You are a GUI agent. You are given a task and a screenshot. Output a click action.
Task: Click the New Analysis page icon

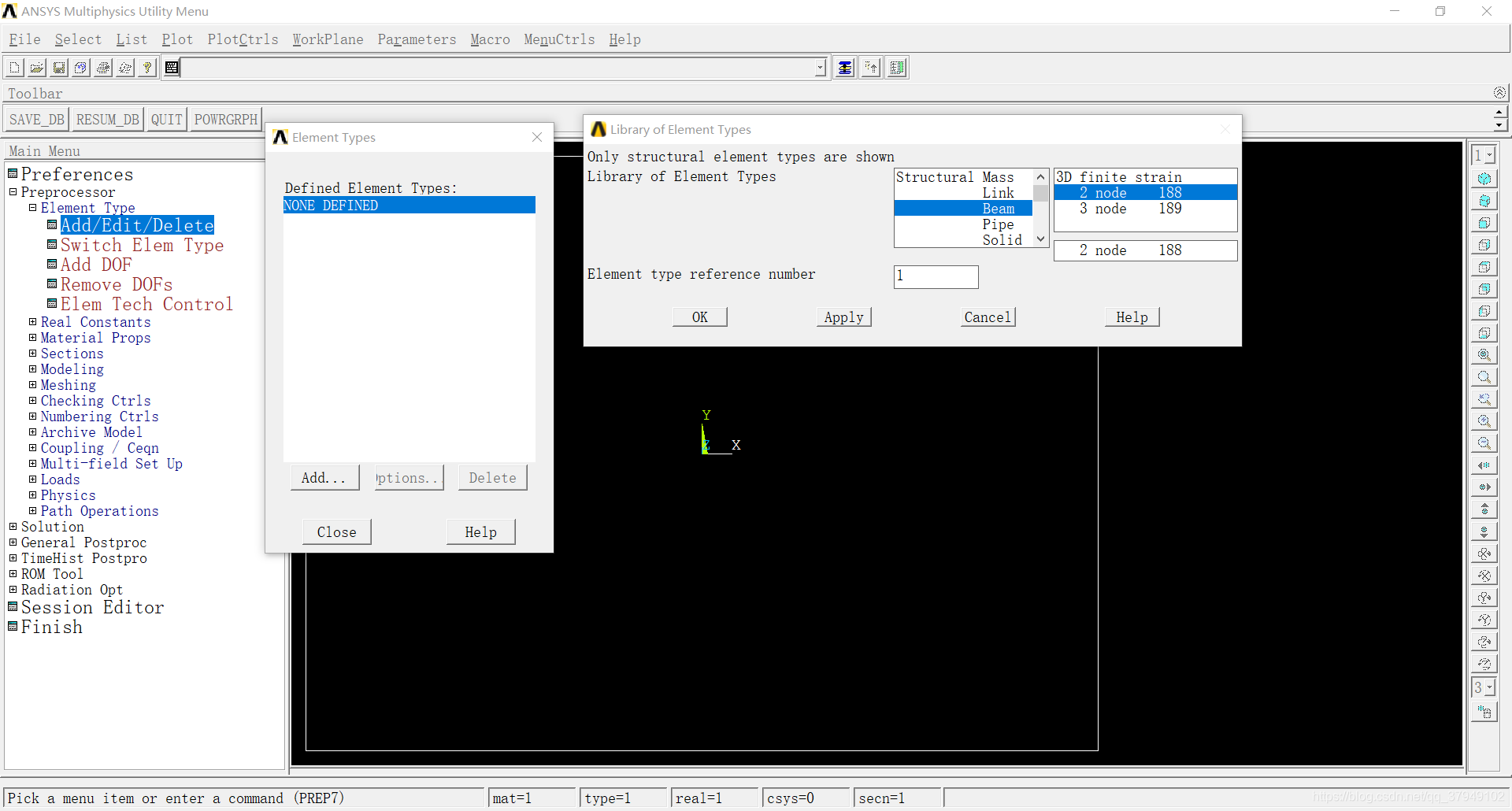click(15, 69)
